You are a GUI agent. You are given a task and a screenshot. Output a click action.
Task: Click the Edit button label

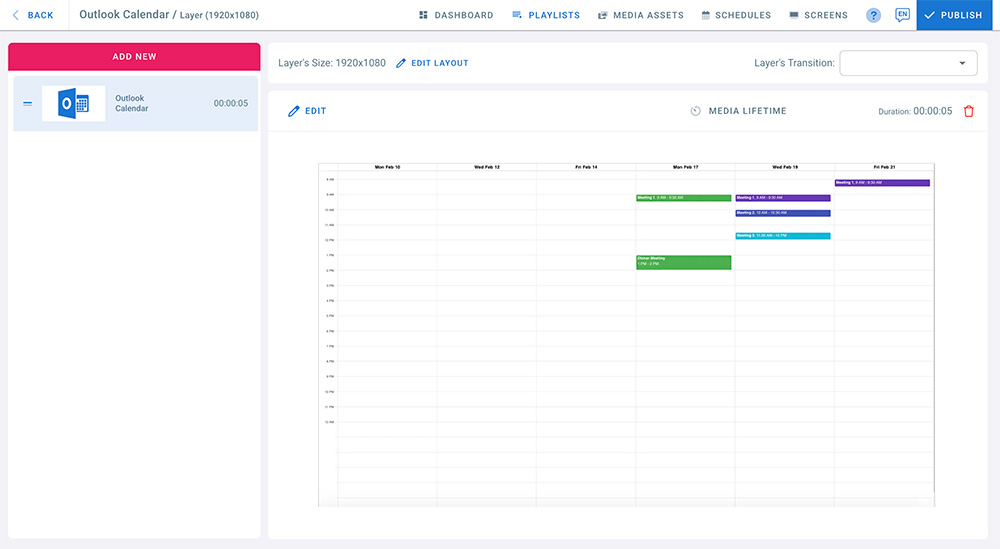pyautogui.click(x=315, y=111)
